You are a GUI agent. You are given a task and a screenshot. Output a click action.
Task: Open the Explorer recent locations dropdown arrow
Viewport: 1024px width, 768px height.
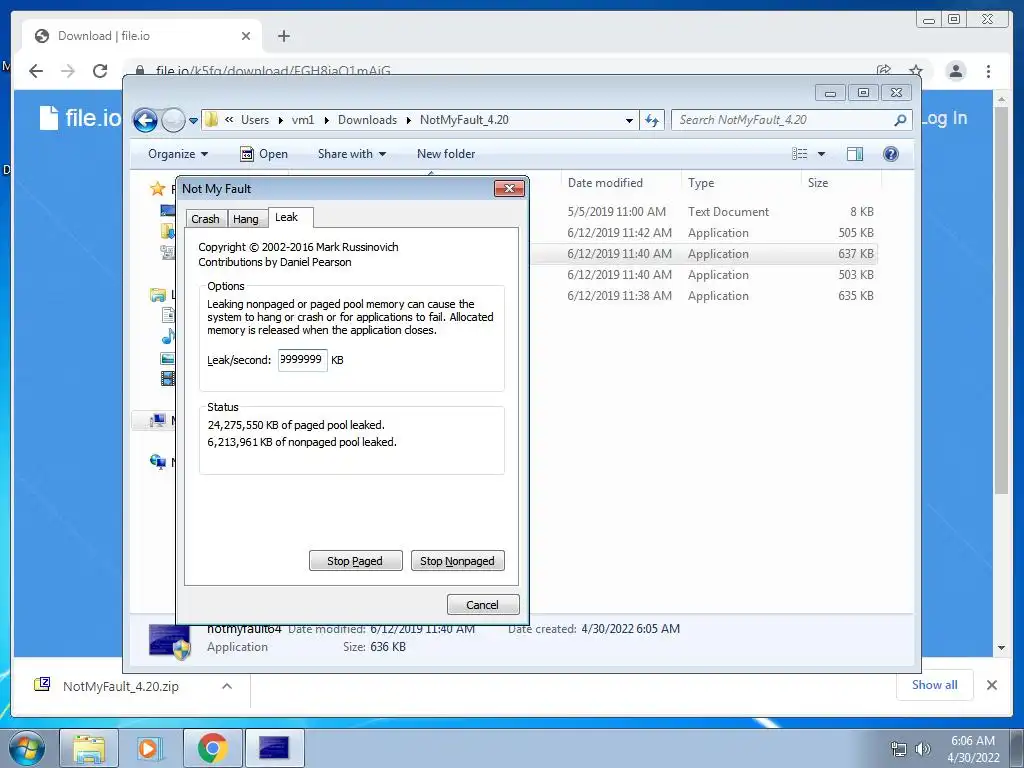193,121
